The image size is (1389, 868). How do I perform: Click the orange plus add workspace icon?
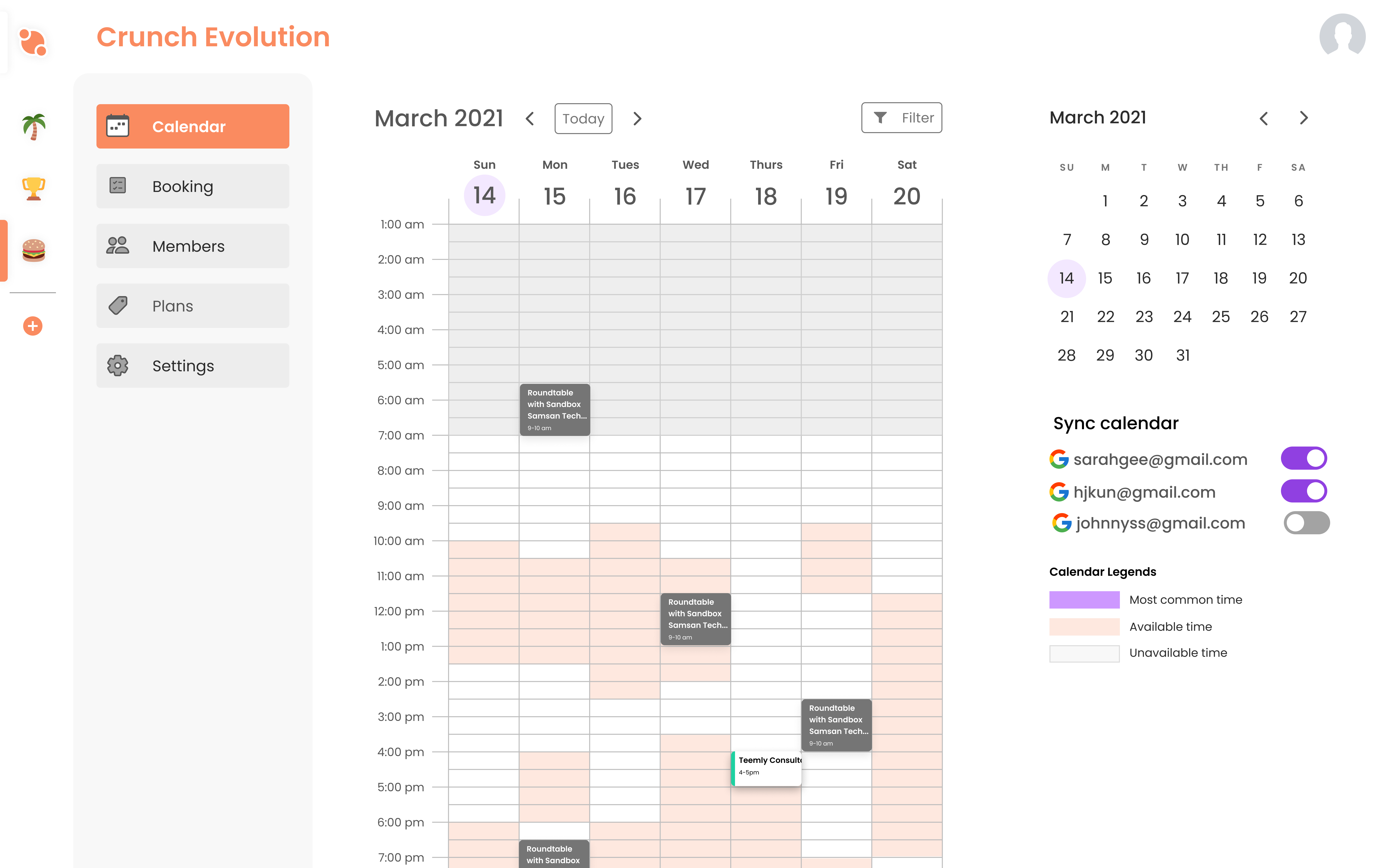[33, 326]
